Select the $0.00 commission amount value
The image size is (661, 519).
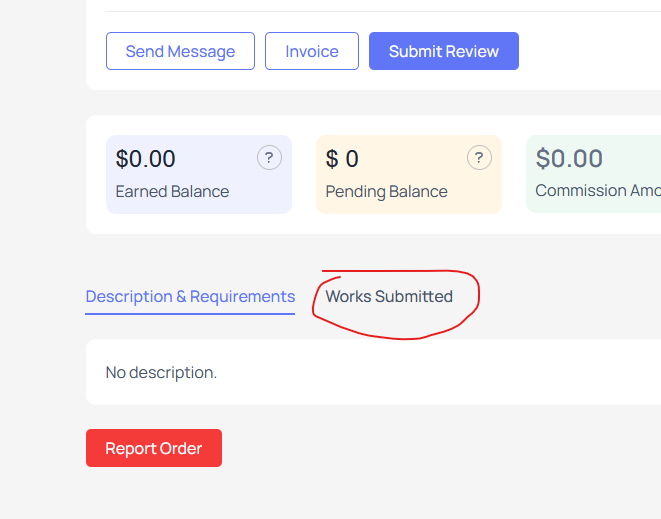[569, 159]
